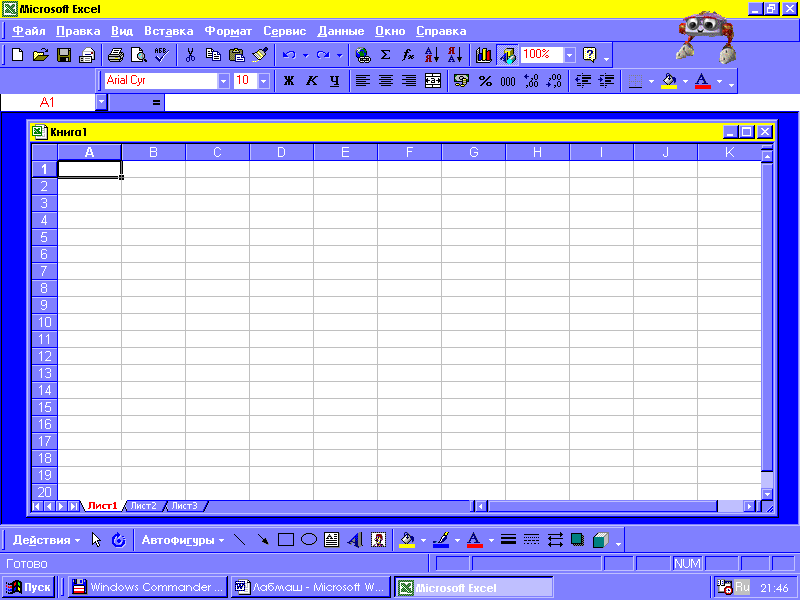The width and height of the screenshot is (800, 600).
Task: Select the oval drawing tool
Action: coord(309,540)
